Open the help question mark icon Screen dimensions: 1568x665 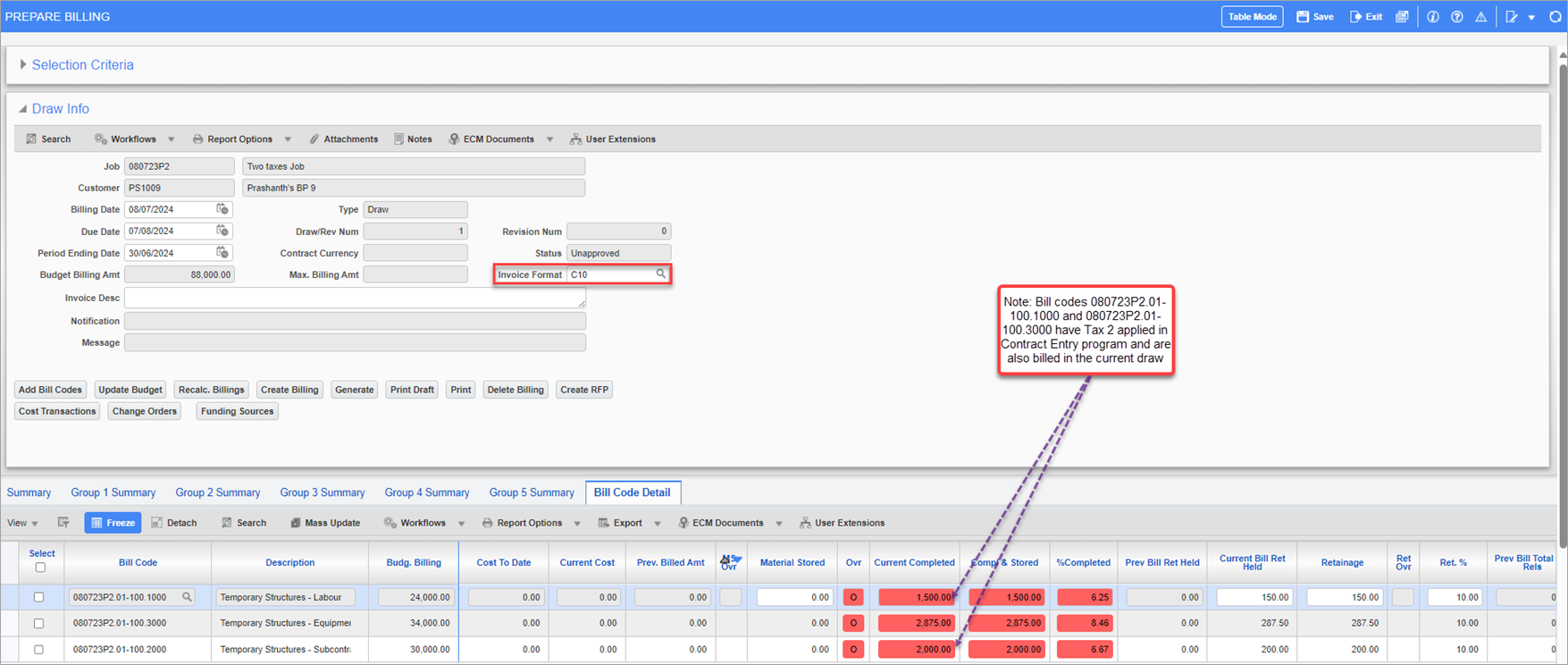[x=1457, y=17]
